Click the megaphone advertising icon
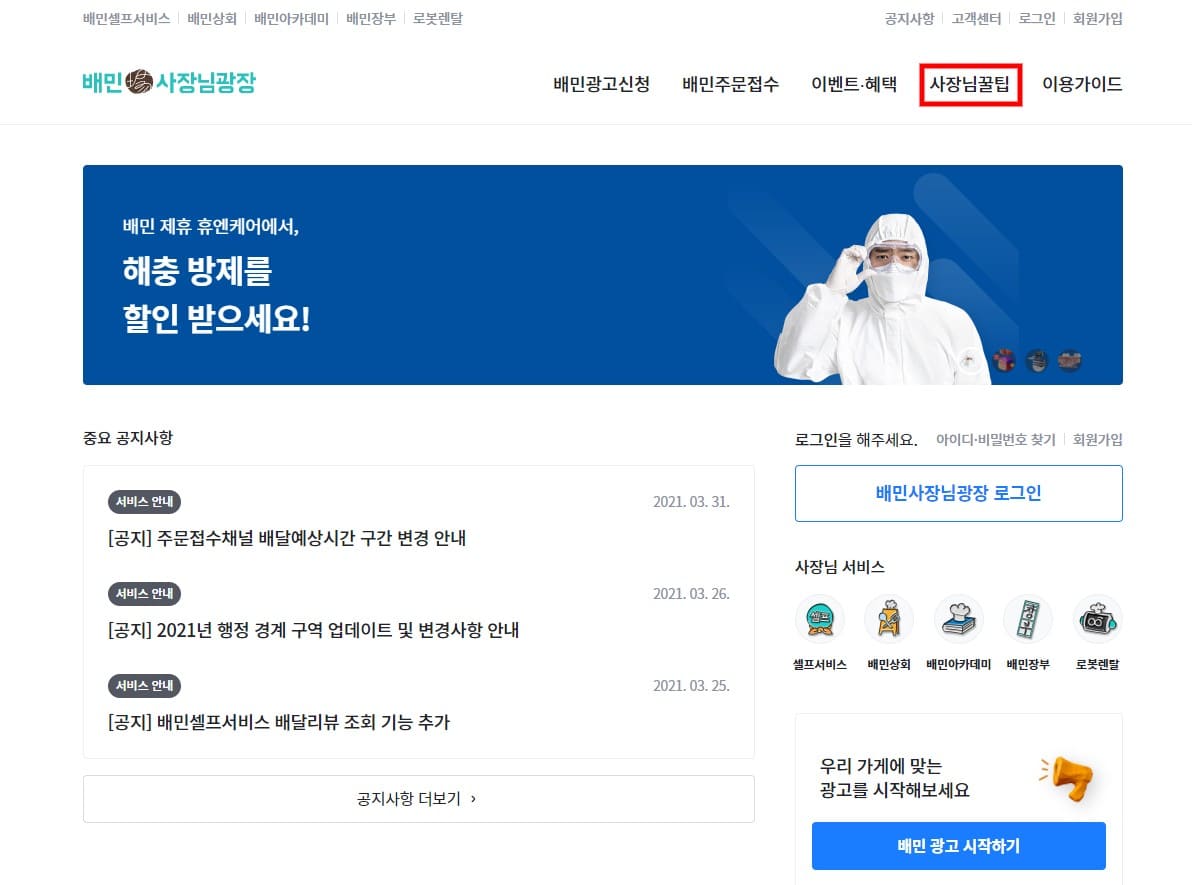The image size is (1192, 885). (1068, 778)
